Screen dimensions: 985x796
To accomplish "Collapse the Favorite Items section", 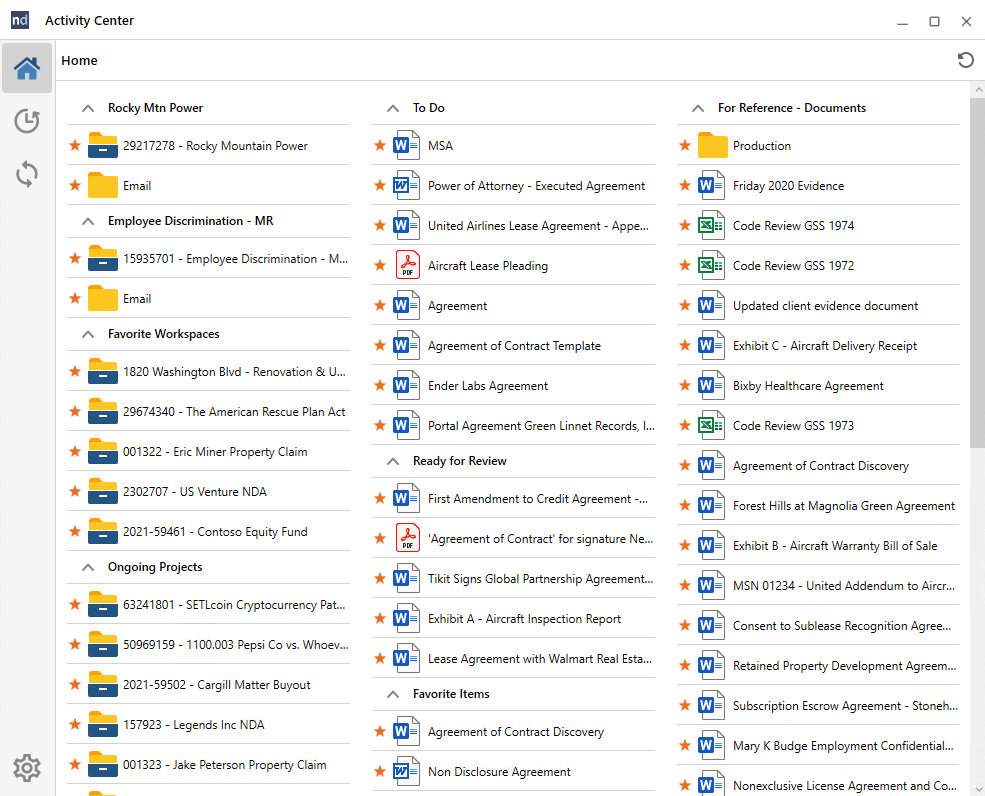I will point(393,694).
